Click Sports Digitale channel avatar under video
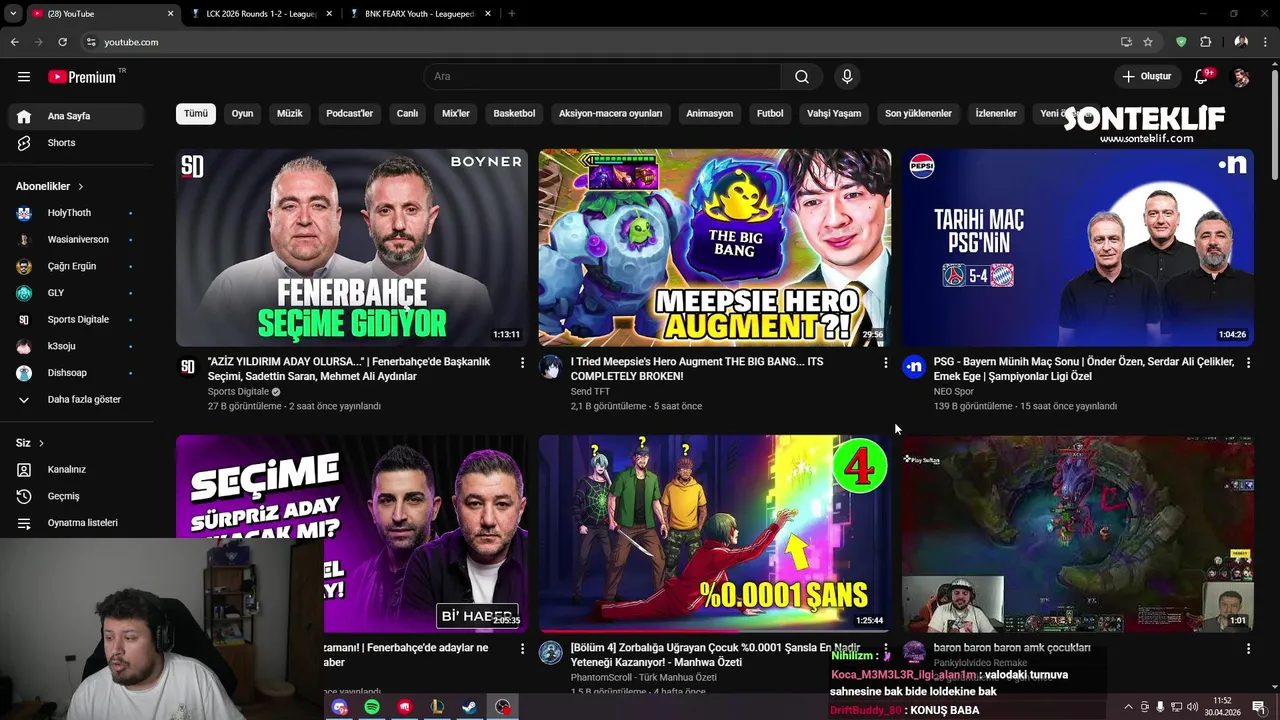Image resolution: width=1280 pixels, height=720 pixels. pos(188,367)
